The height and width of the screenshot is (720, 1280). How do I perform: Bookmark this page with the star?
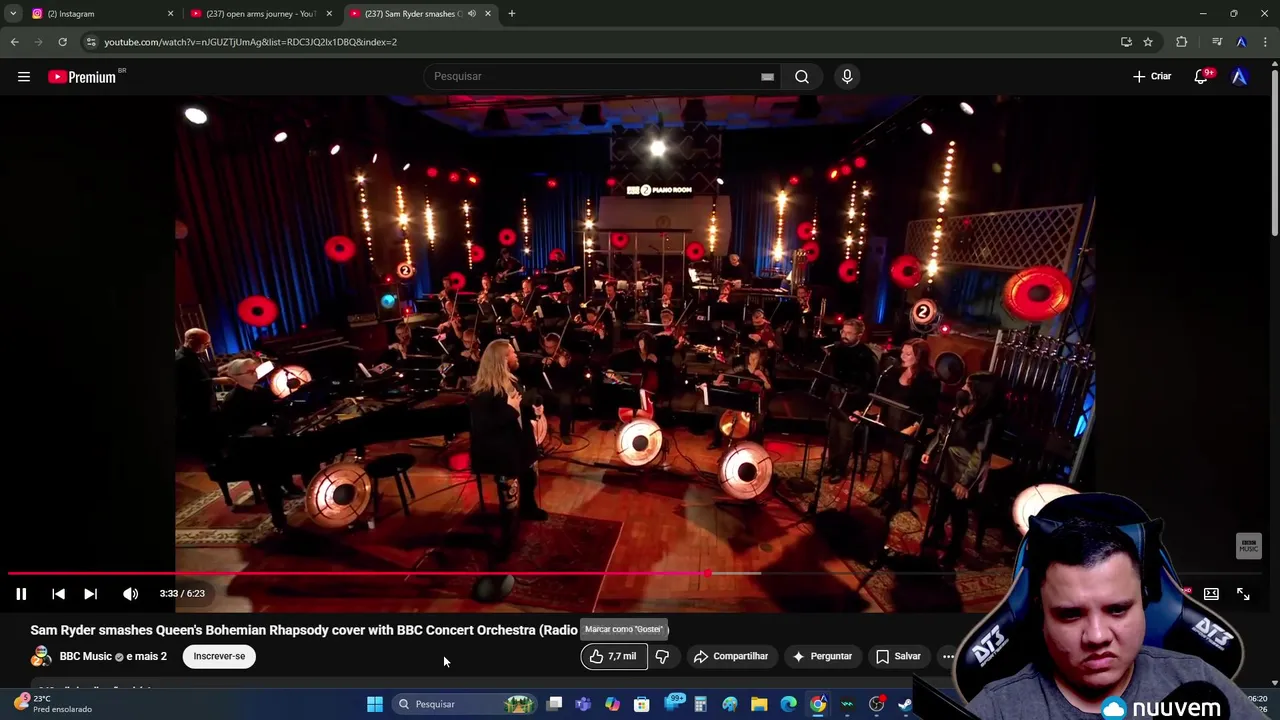(1148, 42)
